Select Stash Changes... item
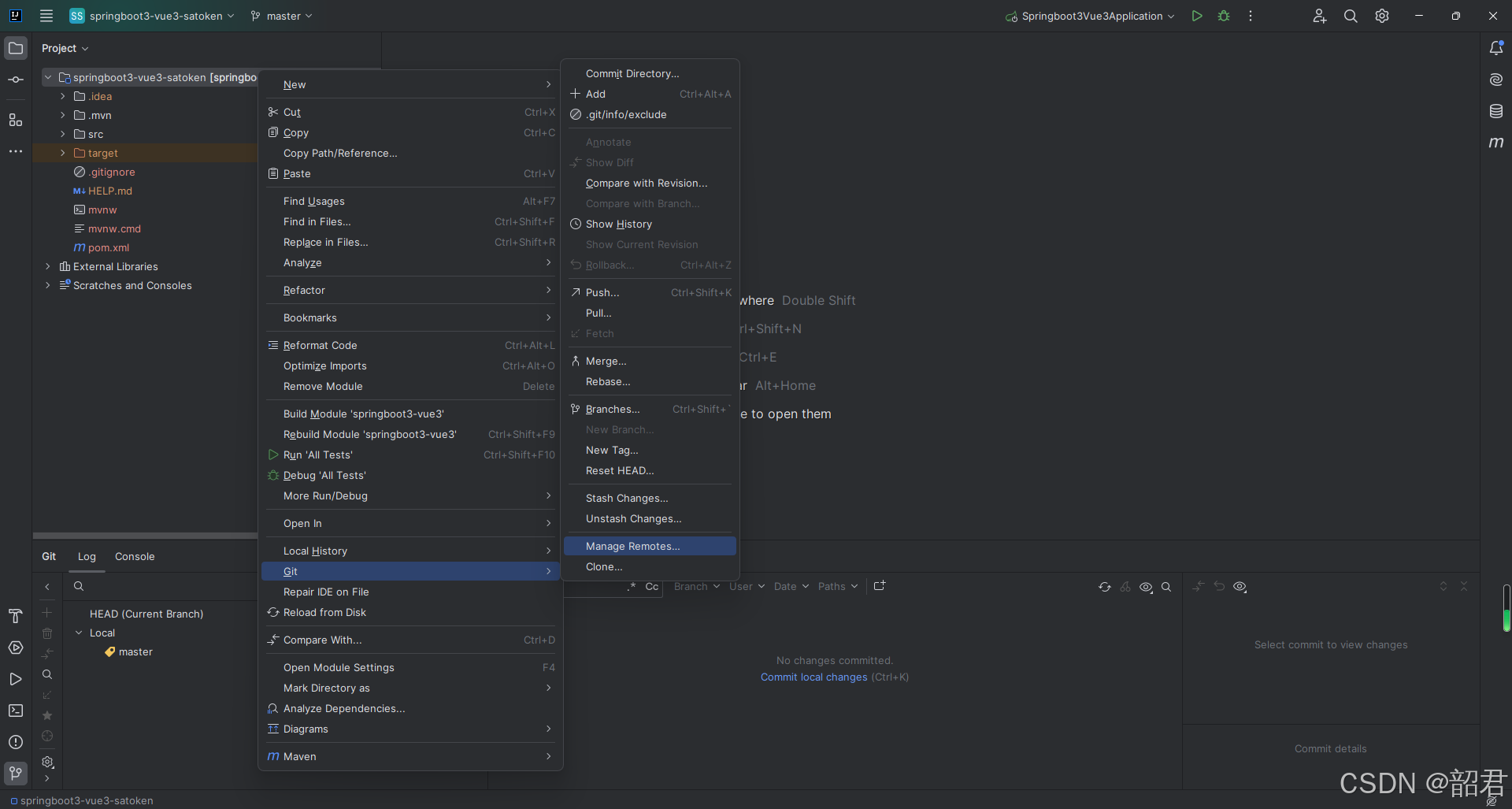1512x809 pixels. [650, 498]
